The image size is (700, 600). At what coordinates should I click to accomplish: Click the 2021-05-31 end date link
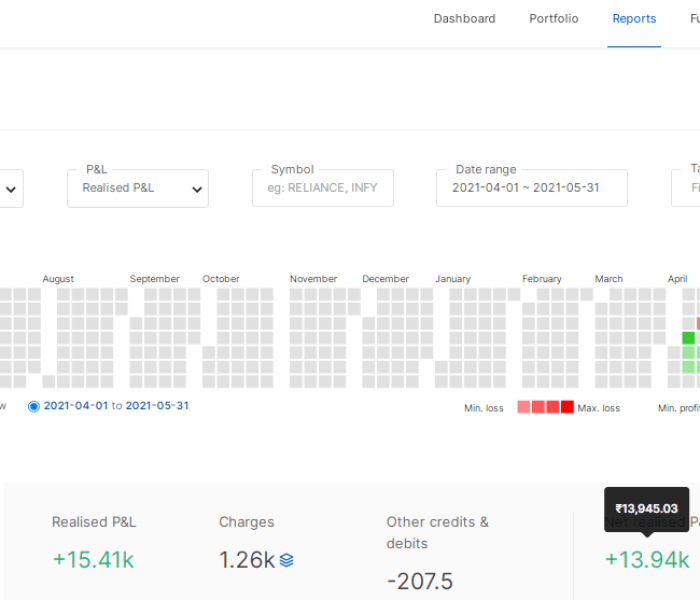(157, 406)
